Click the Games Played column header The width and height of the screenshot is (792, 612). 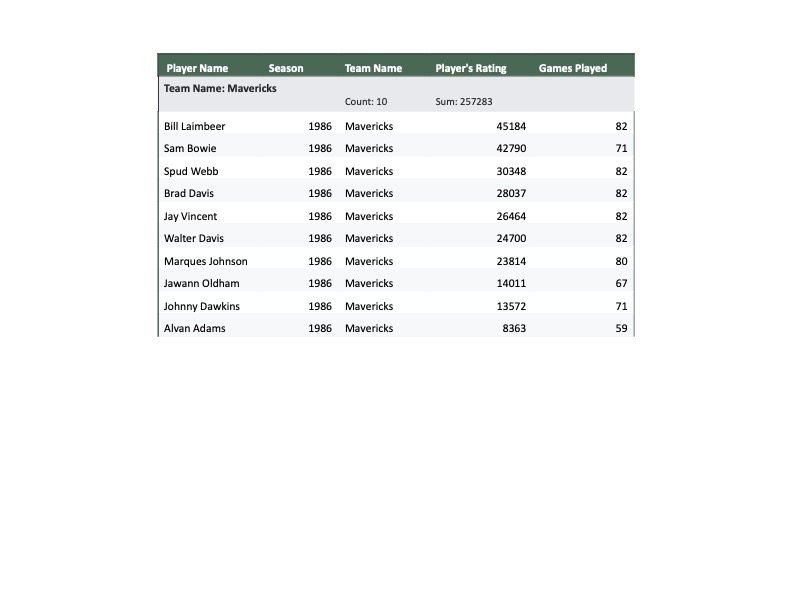(573, 68)
